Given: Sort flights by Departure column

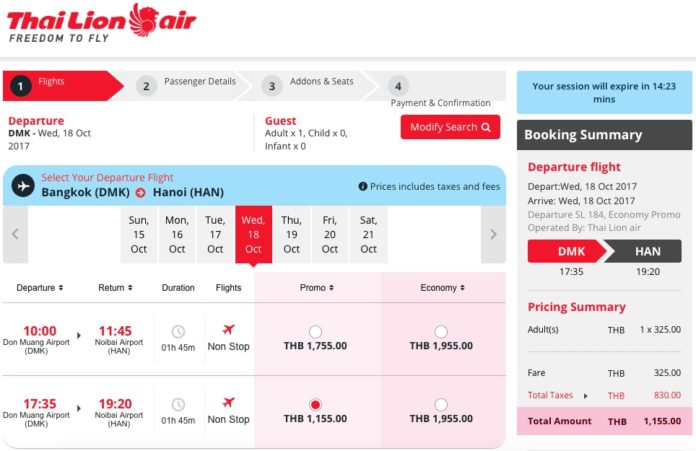Looking at the screenshot, I should [x=40, y=288].
